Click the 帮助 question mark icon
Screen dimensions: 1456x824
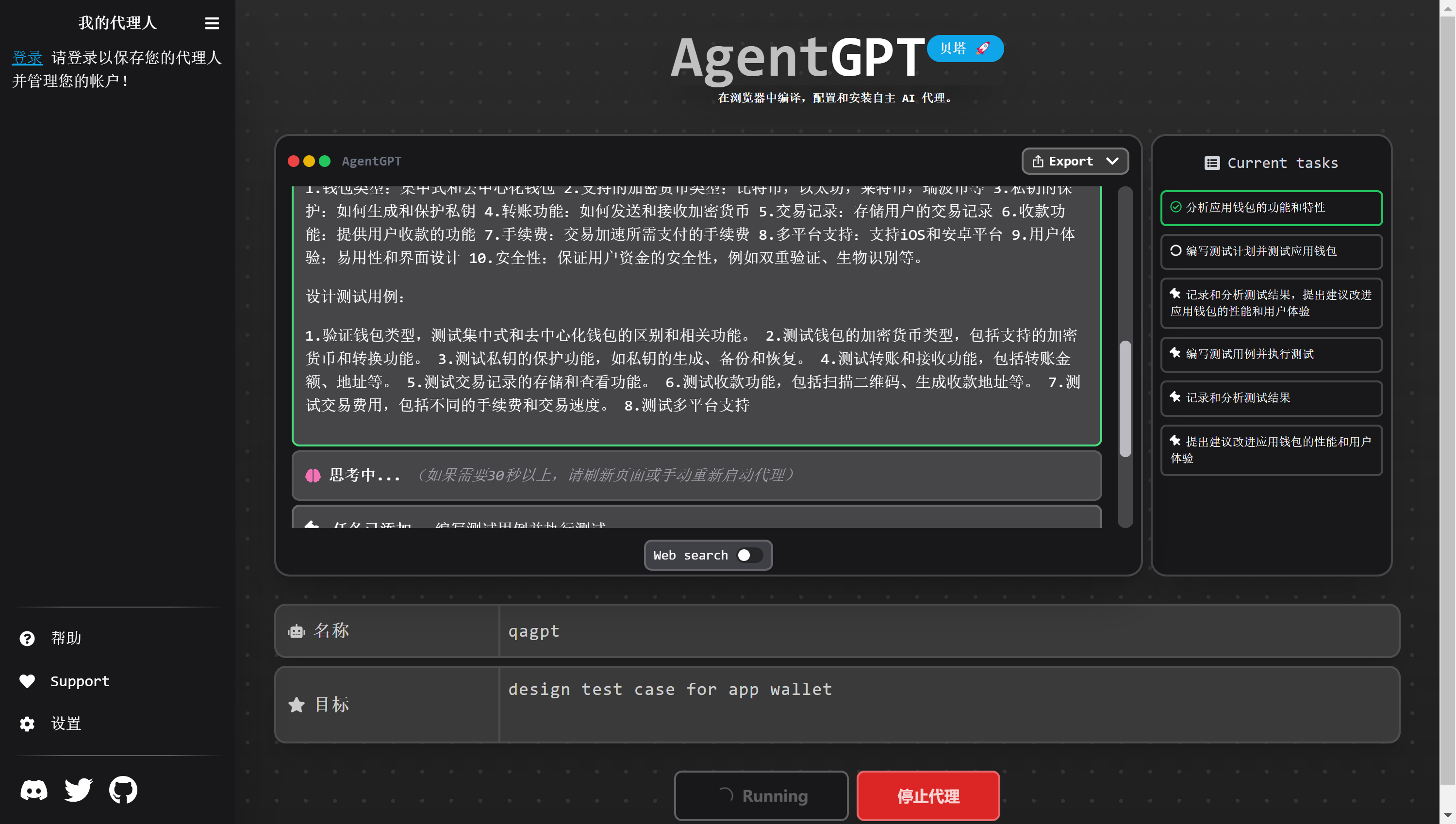click(x=27, y=638)
